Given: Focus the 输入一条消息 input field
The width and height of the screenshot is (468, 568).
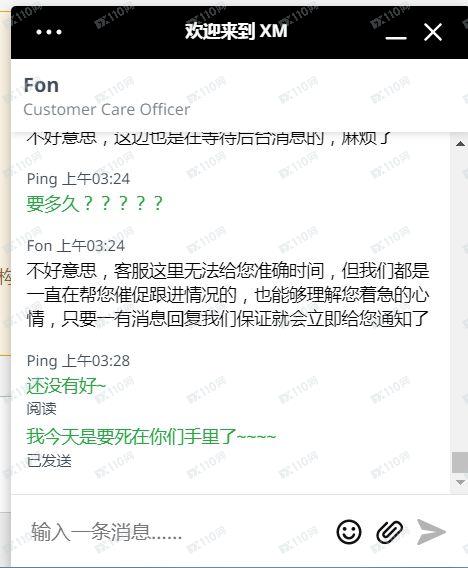Looking at the screenshot, I should 177,532.
